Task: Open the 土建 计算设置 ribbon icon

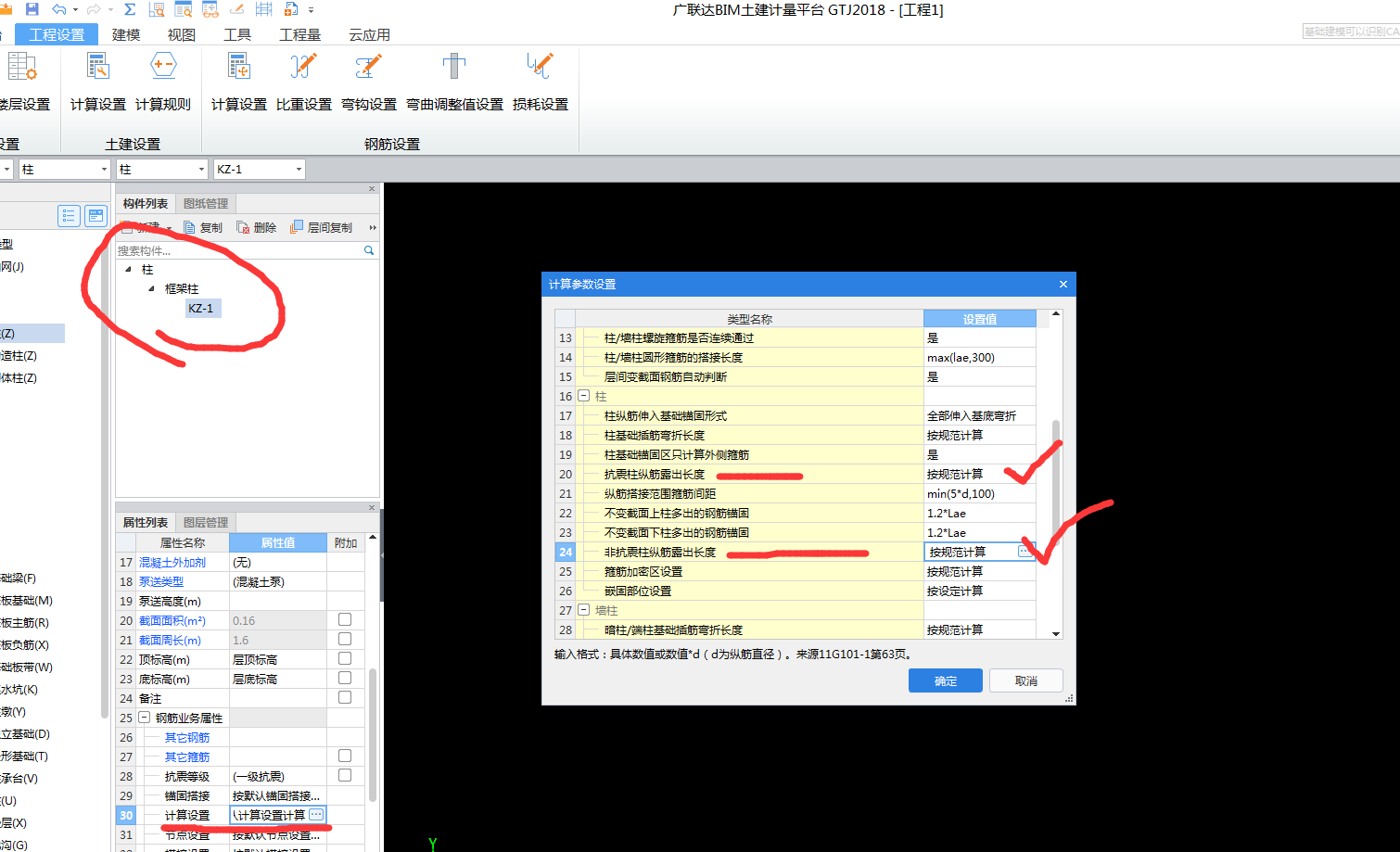Action: pos(98,82)
